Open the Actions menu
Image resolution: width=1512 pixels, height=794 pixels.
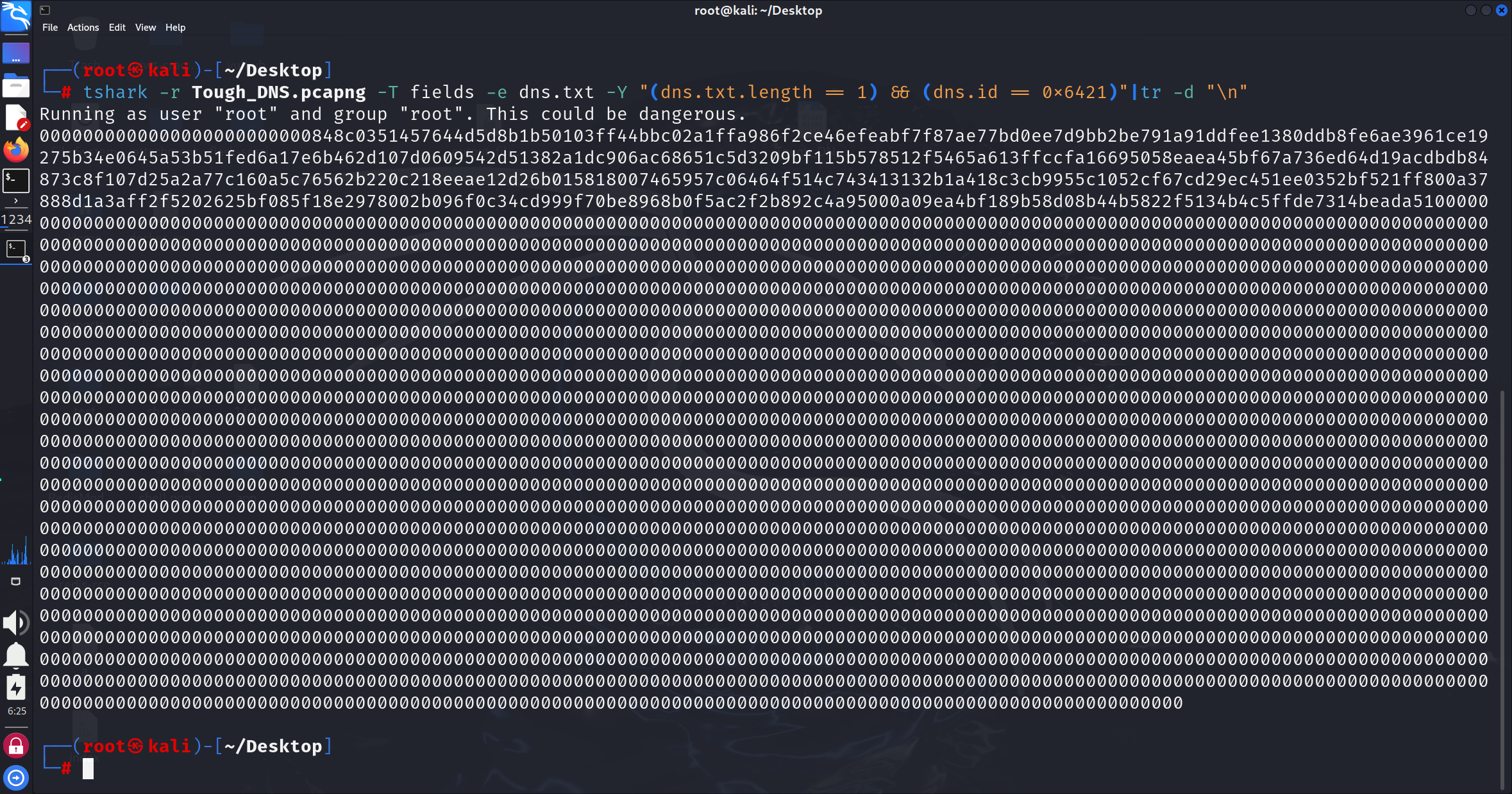point(83,28)
